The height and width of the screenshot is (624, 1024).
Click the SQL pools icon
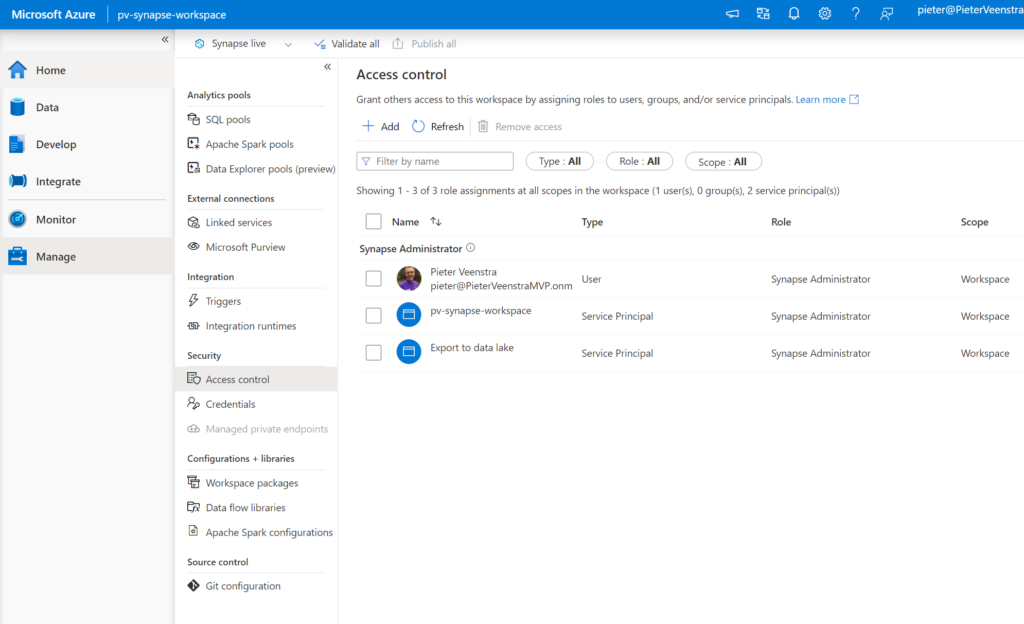click(193, 119)
